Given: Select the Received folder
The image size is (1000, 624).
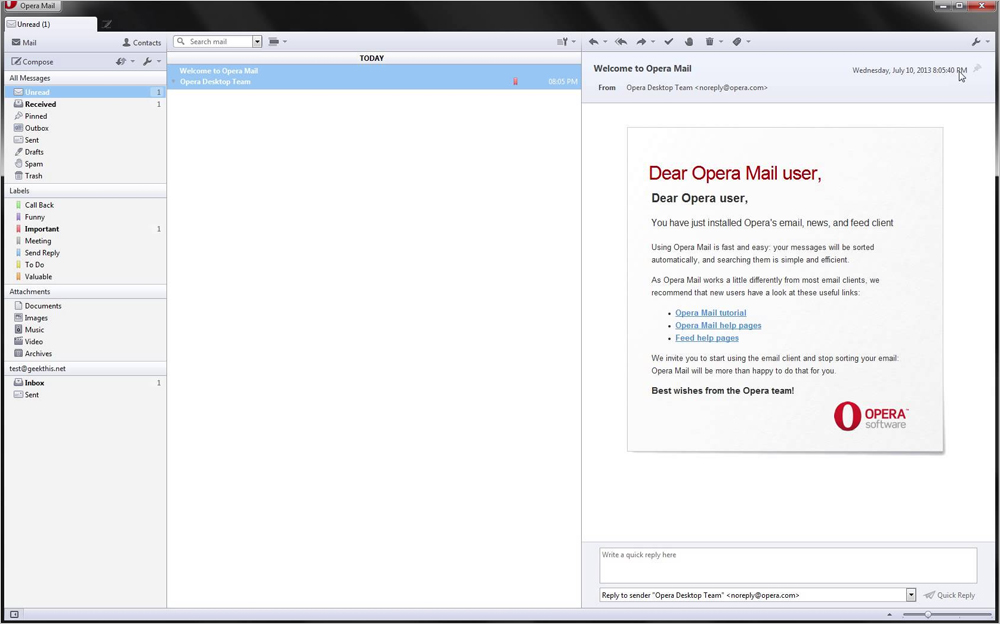Looking at the screenshot, I should coord(85,104).
